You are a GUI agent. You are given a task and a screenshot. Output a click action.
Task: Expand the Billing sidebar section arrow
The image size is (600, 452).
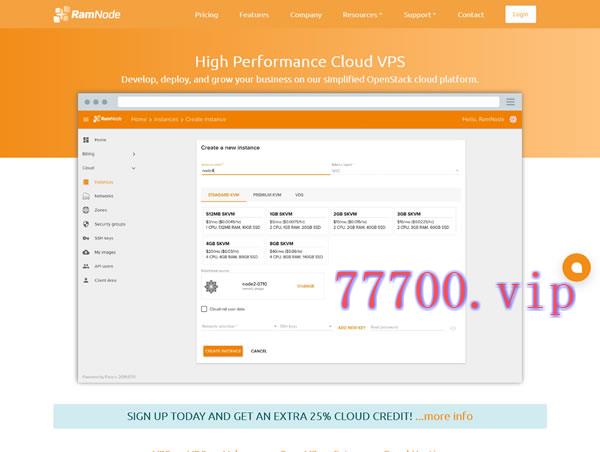(x=134, y=154)
